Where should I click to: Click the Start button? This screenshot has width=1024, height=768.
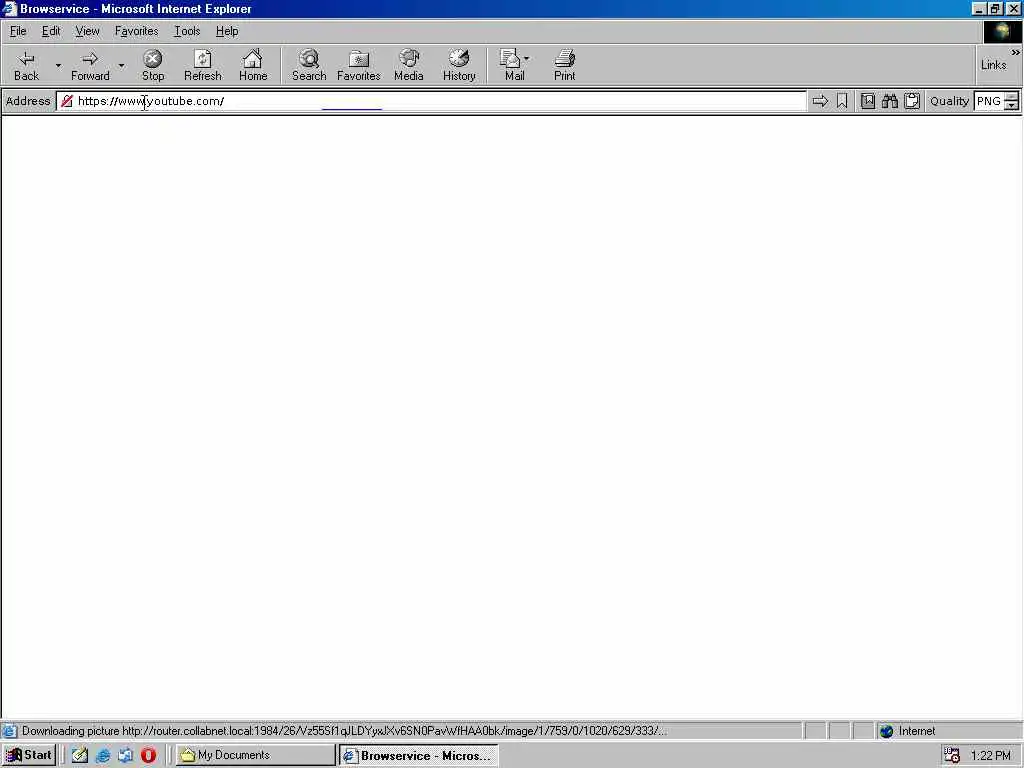pyautogui.click(x=29, y=755)
